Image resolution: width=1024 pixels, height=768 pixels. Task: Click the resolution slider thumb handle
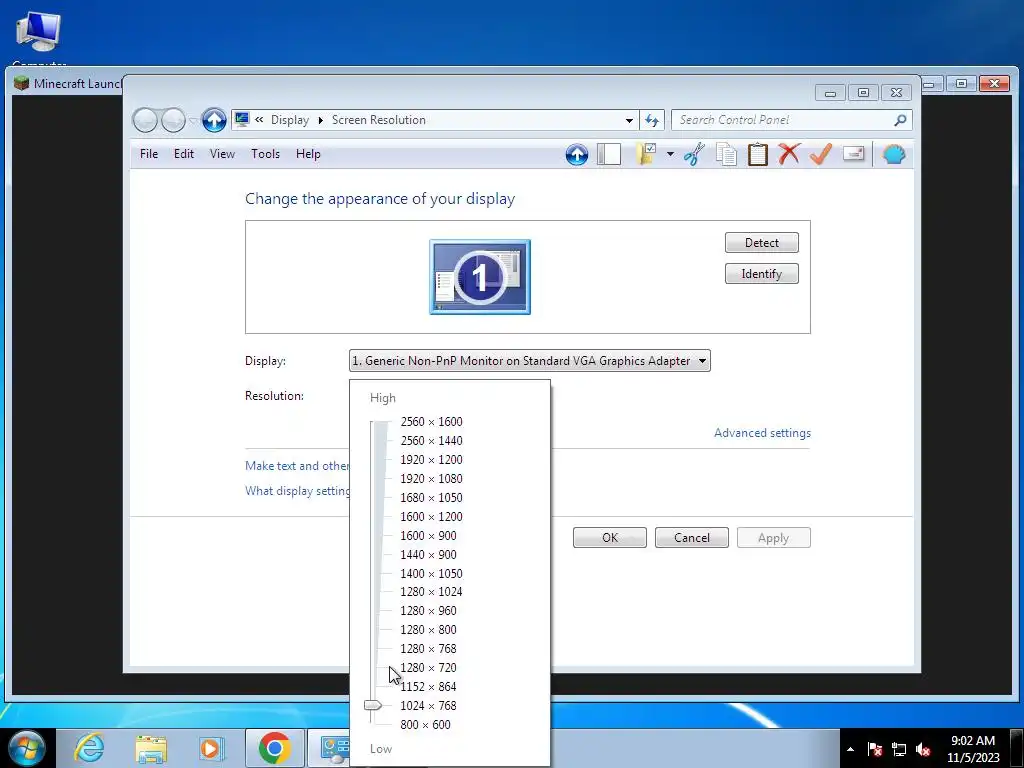tap(373, 705)
